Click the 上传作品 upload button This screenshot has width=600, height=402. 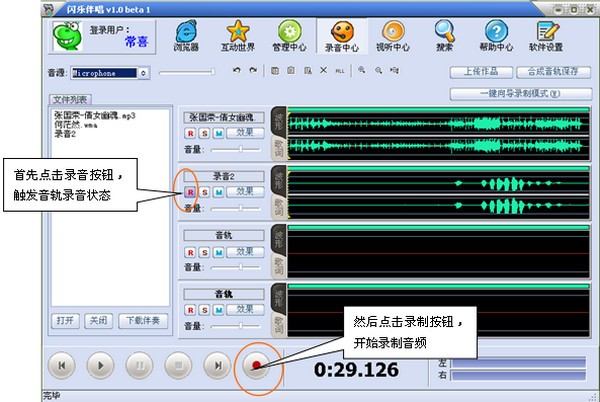pos(482,73)
